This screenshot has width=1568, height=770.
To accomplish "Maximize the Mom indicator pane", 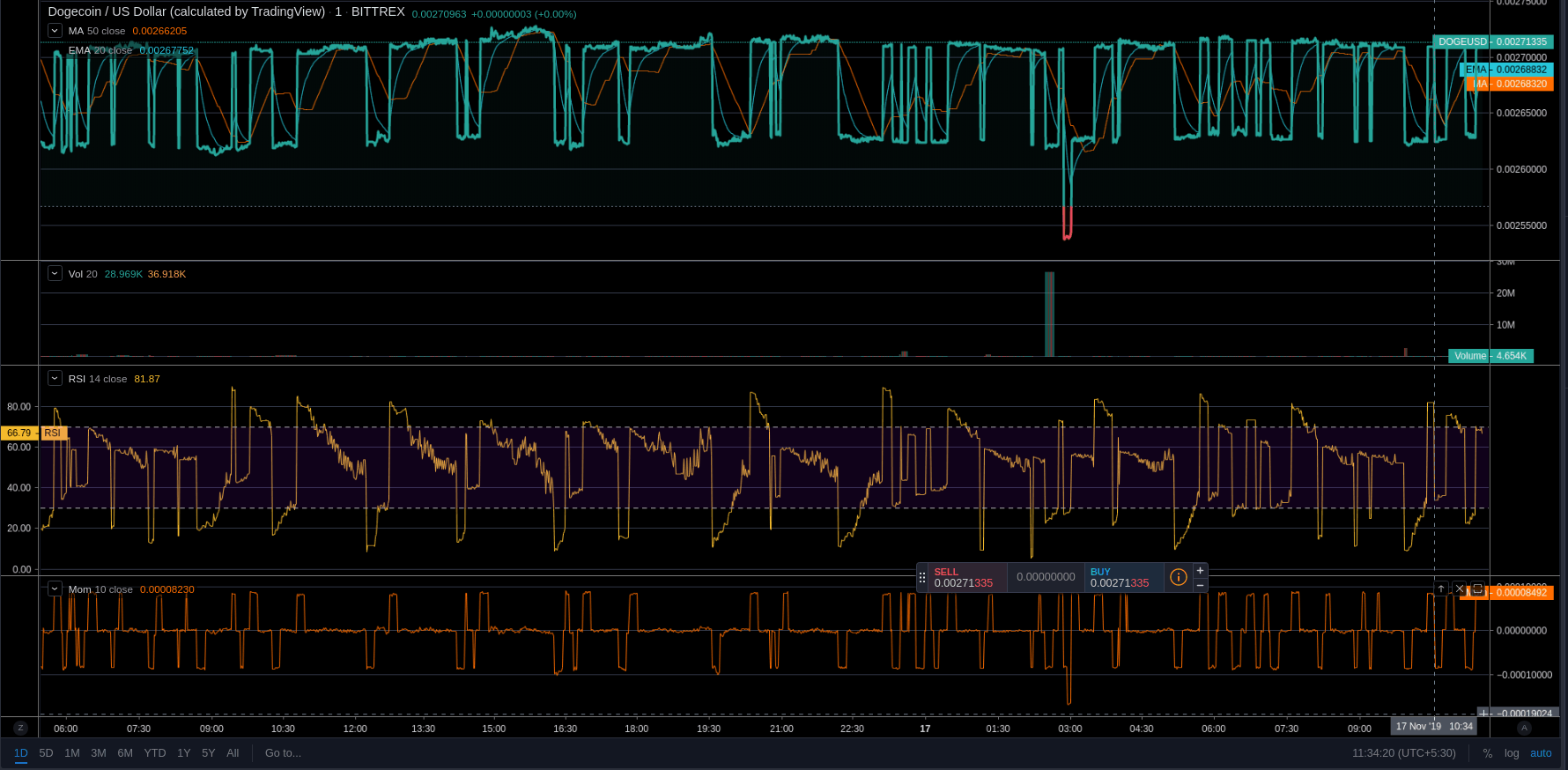I will tap(1478, 589).
